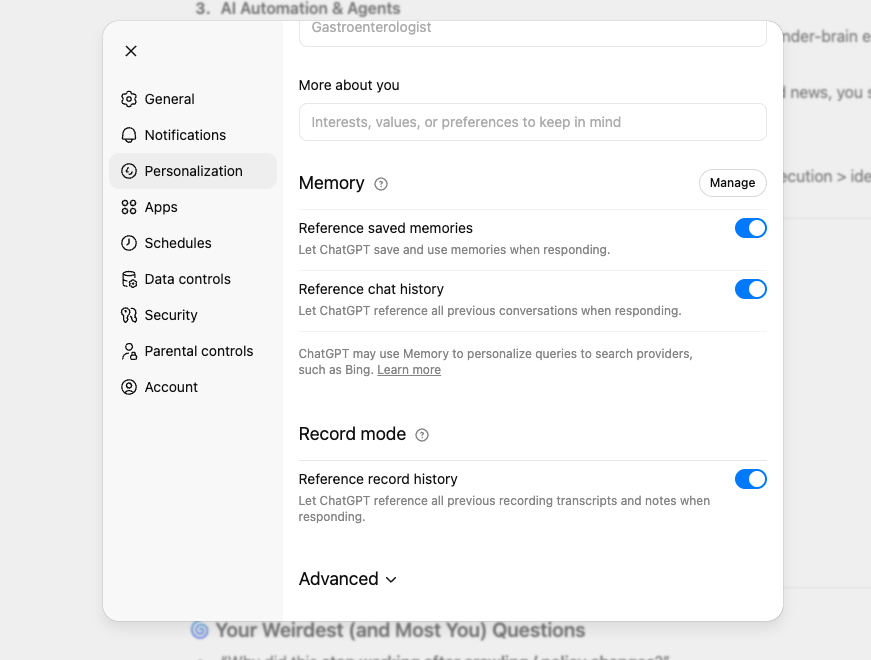Switch to Security settings
The height and width of the screenshot is (660, 871).
[x=193, y=315]
